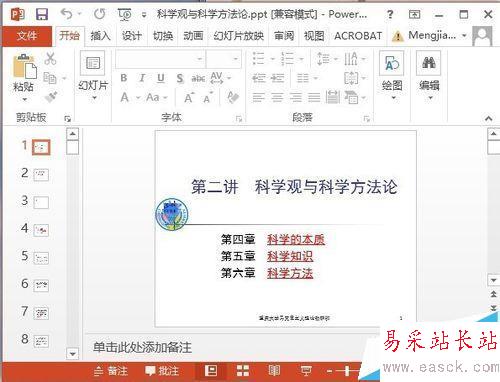The height and width of the screenshot is (382, 500).
Task: Switch to reading view in status bar
Action: (x=274, y=371)
